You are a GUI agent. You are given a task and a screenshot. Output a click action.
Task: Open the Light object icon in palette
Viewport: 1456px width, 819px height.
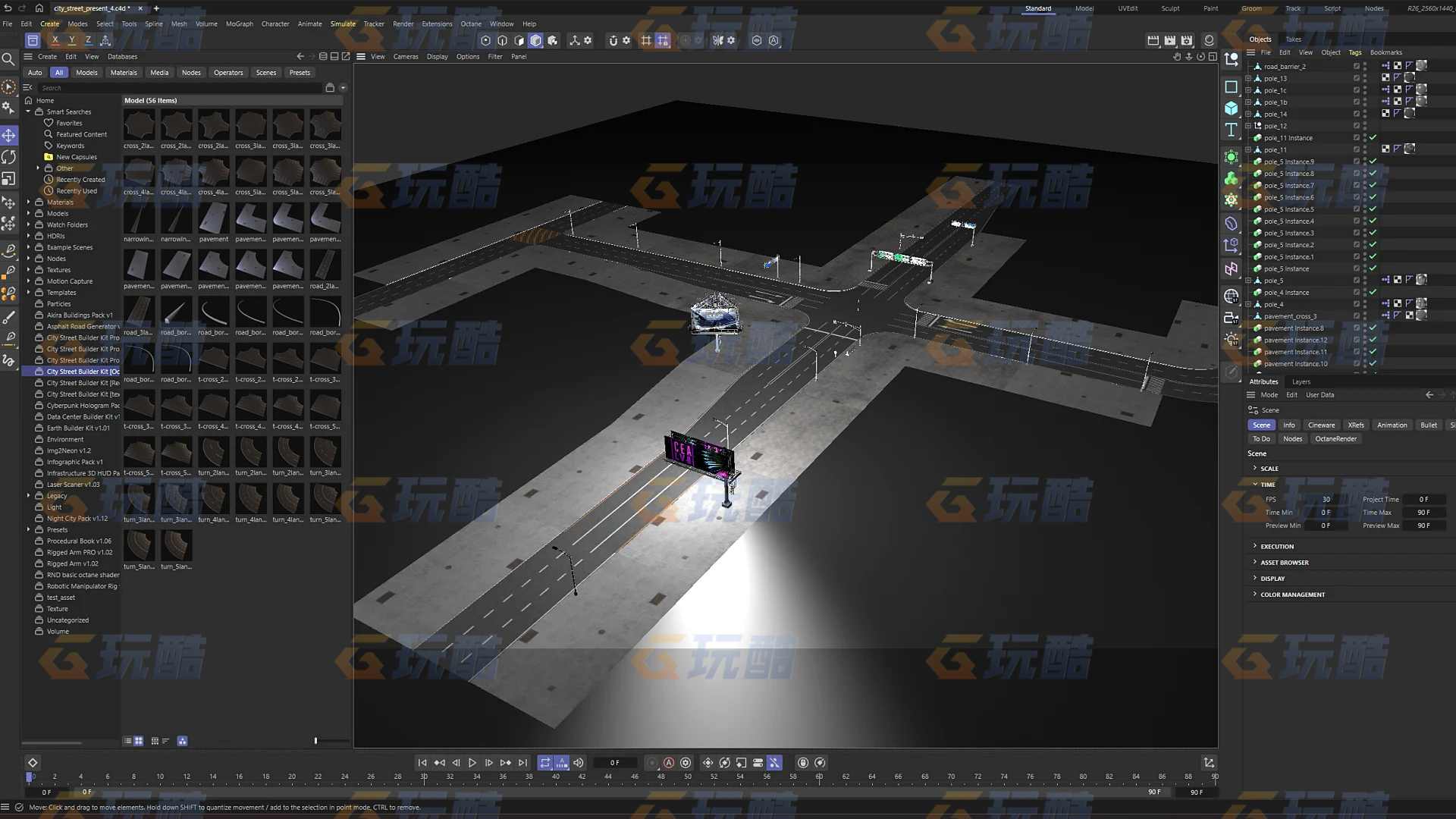click(1231, 340)
